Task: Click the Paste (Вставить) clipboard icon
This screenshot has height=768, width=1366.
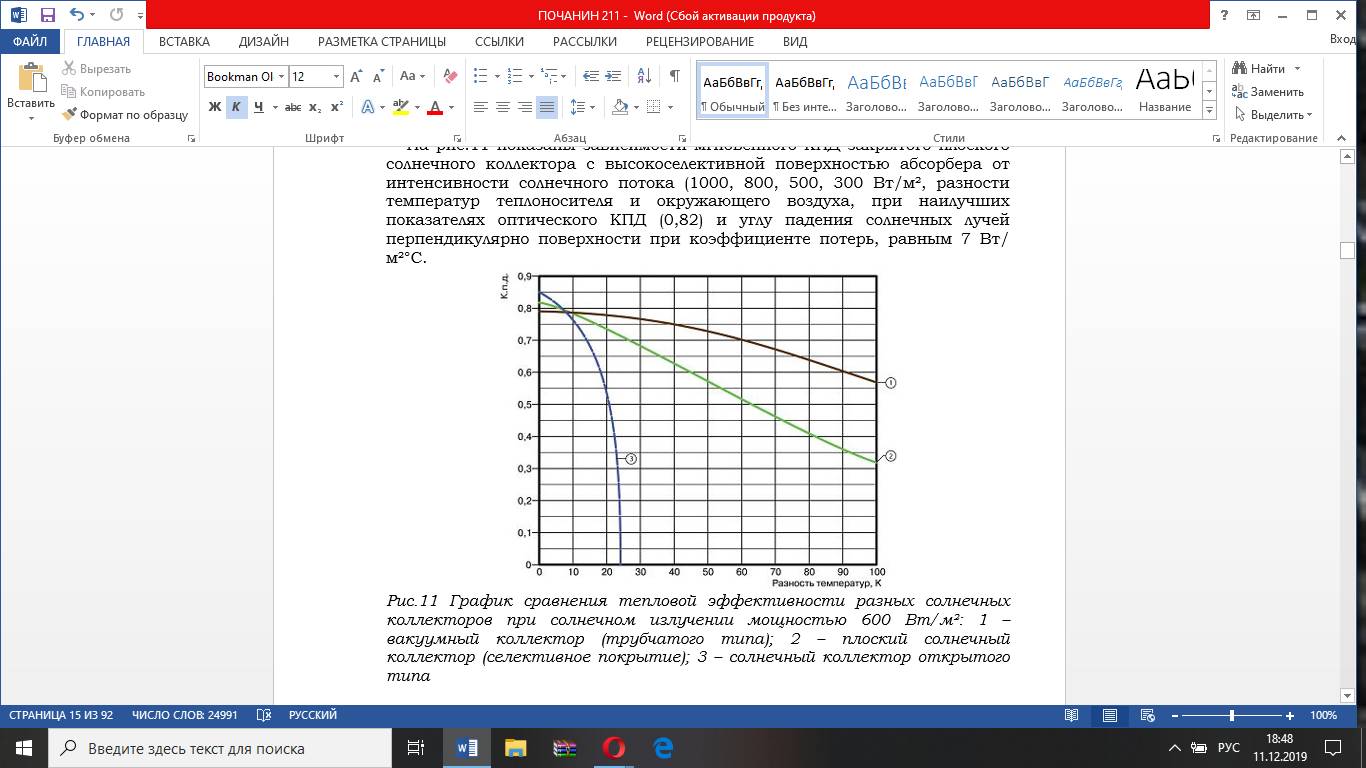Action: [31, 78]
